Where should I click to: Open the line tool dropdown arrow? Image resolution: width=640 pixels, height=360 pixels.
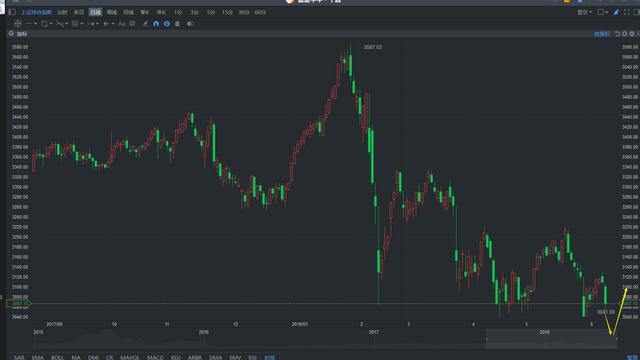pyautogui.click(x=36, y=24)
